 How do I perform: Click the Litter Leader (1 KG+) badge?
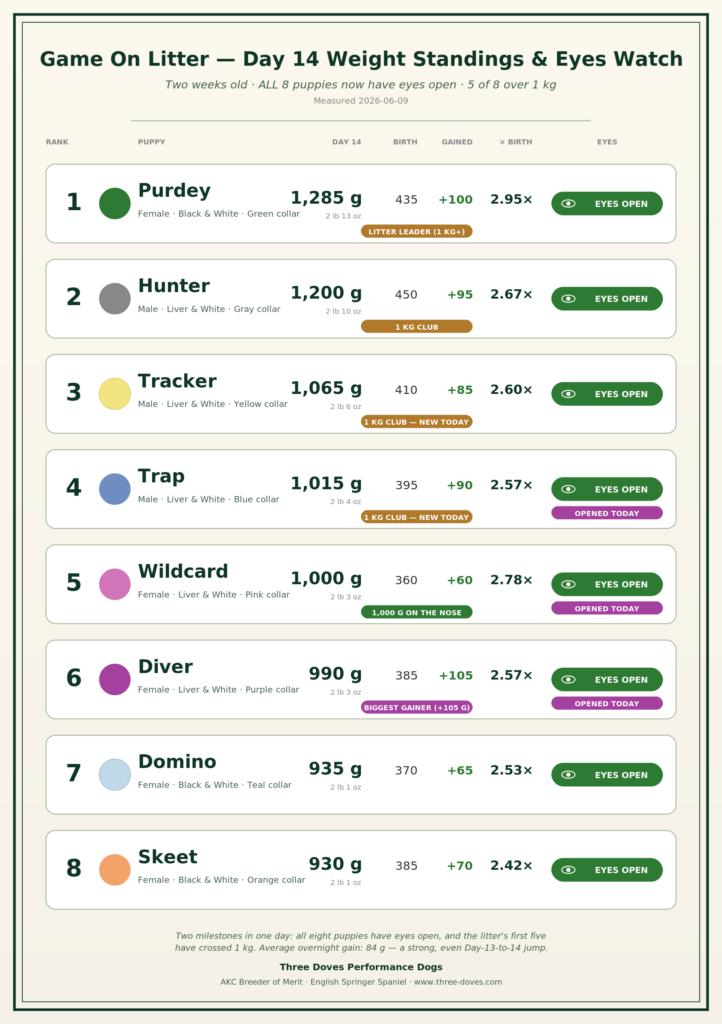pyautogui.click(x=416, y=232)
